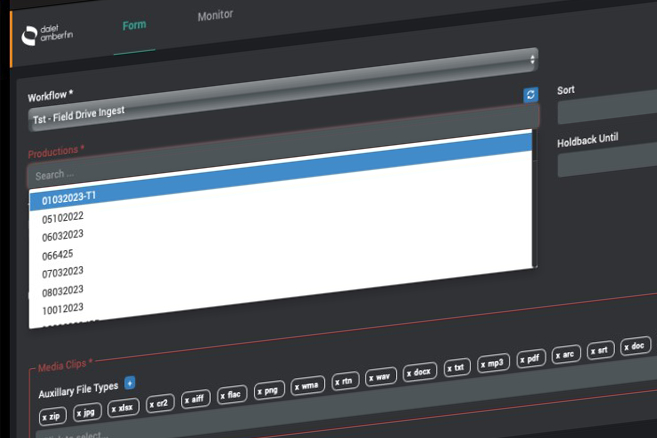Open the top select box with up-down arrows
Screen dimensions: 657x438
532,59
